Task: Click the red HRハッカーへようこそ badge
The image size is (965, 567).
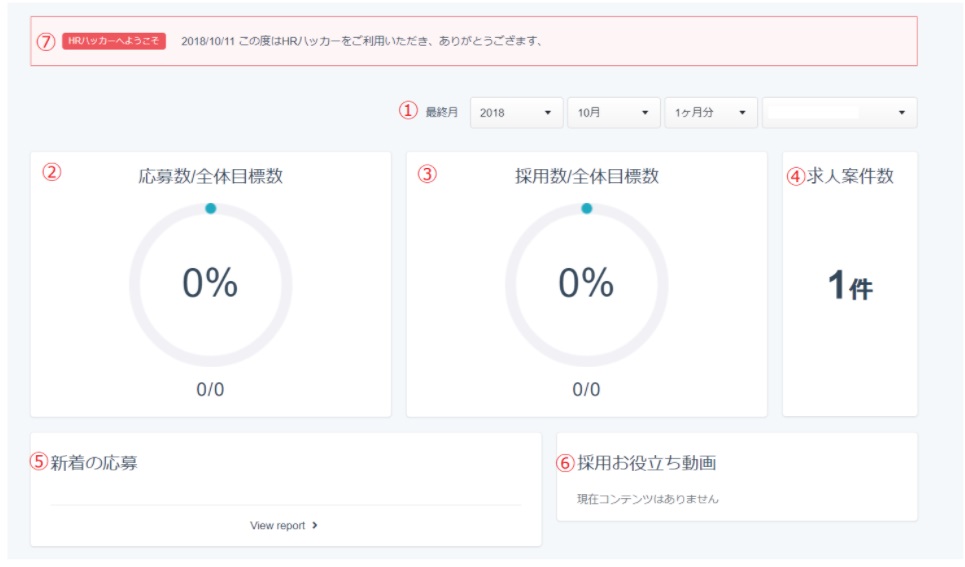Action: click(x=113, y=42)
